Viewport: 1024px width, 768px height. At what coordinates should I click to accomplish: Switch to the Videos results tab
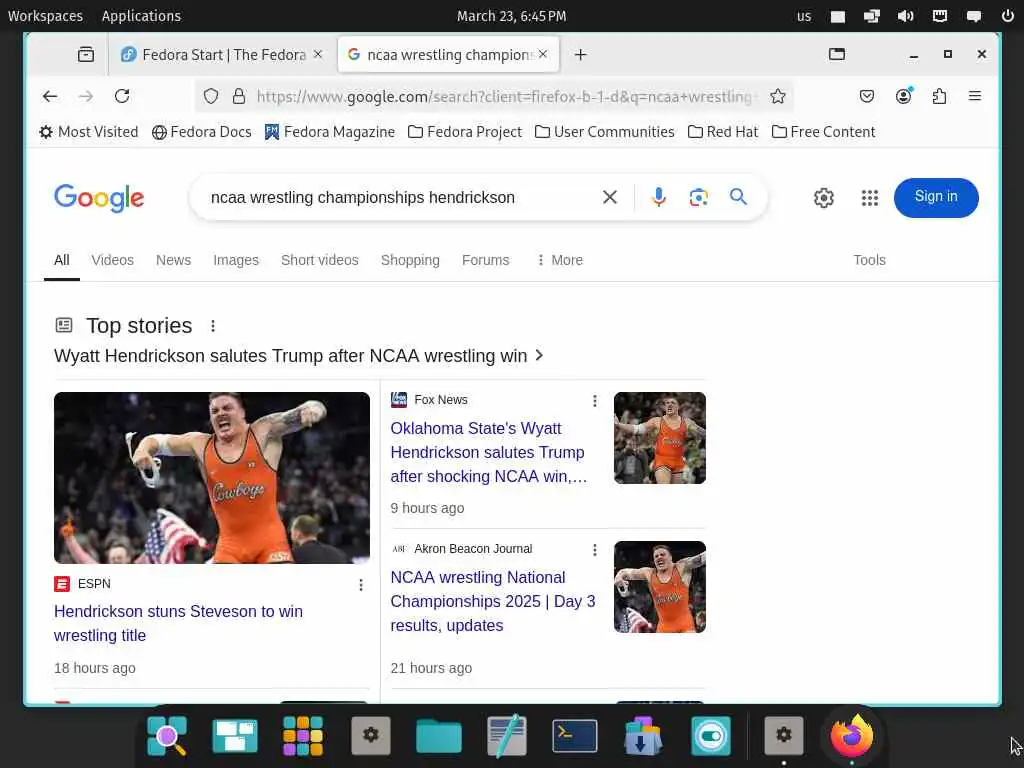(112, 260)
